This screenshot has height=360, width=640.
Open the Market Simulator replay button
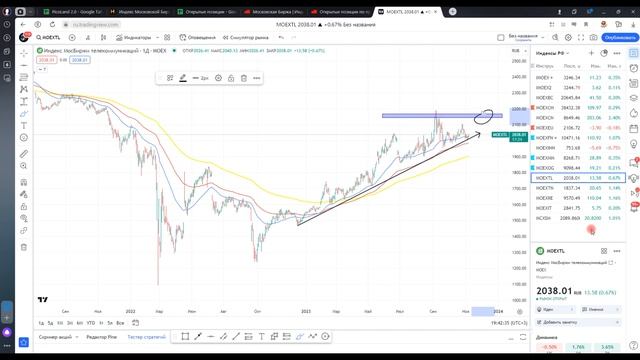coord(246,38)
